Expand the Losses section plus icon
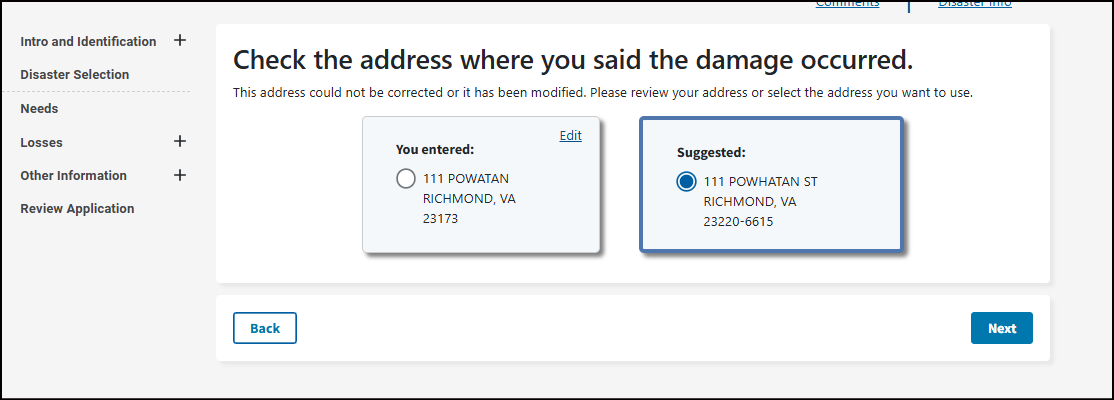The height and width of the screenshot is (400, 1114). pyautogui.click(x=180, y=142)
